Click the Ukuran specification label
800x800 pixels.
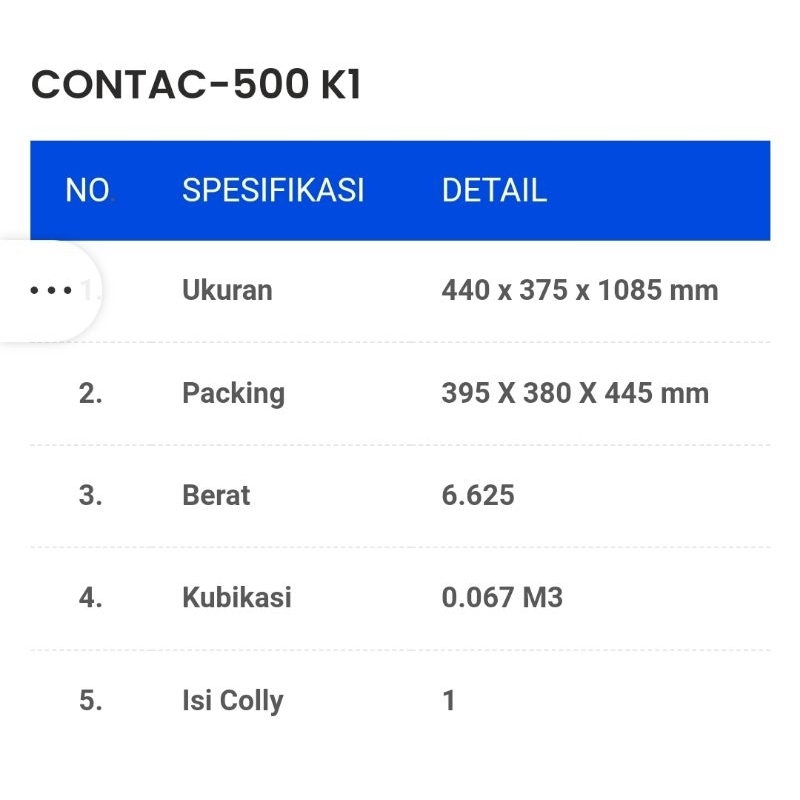click(227, 291)
